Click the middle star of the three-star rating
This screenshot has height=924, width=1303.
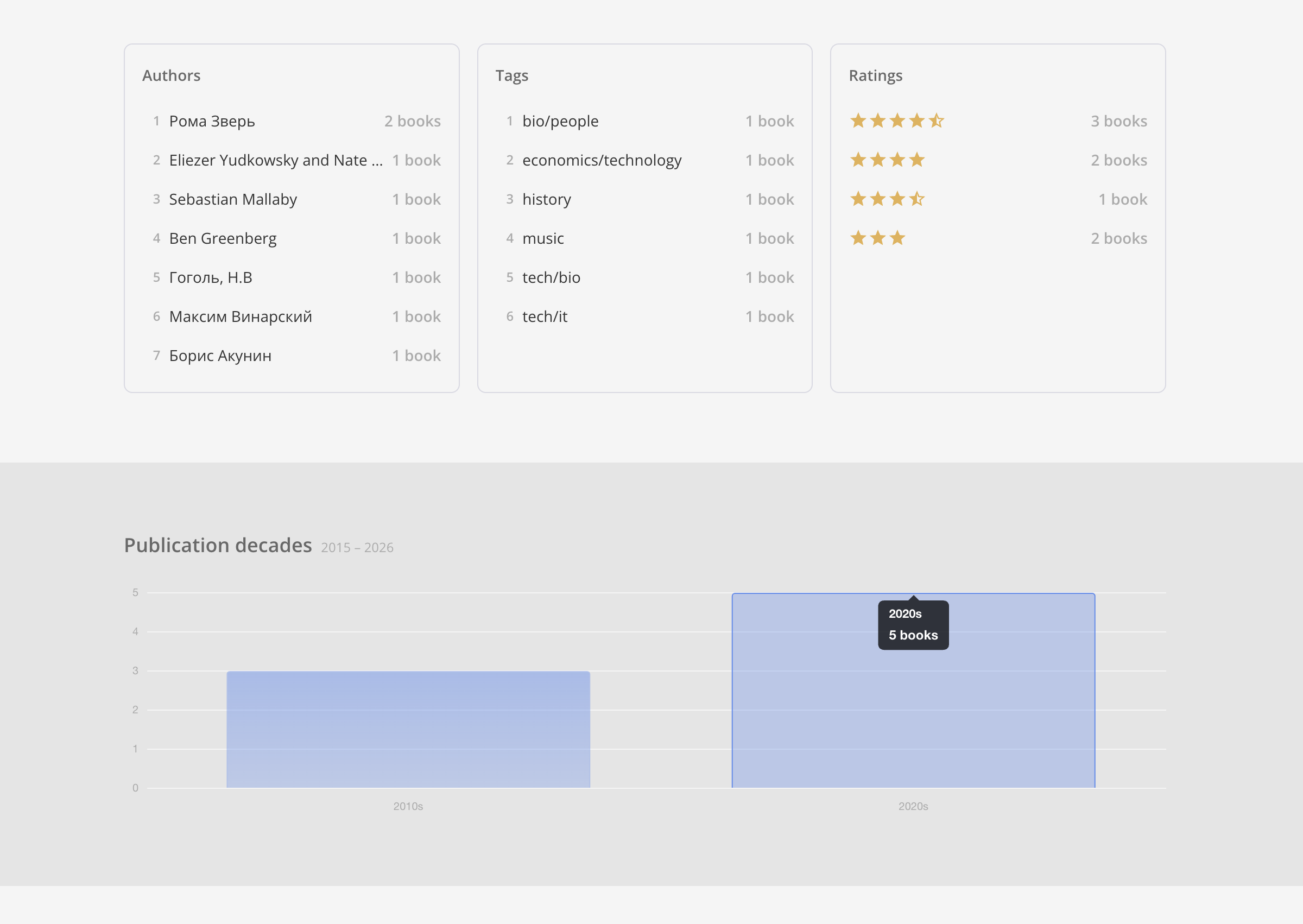(x=877, y=238)
